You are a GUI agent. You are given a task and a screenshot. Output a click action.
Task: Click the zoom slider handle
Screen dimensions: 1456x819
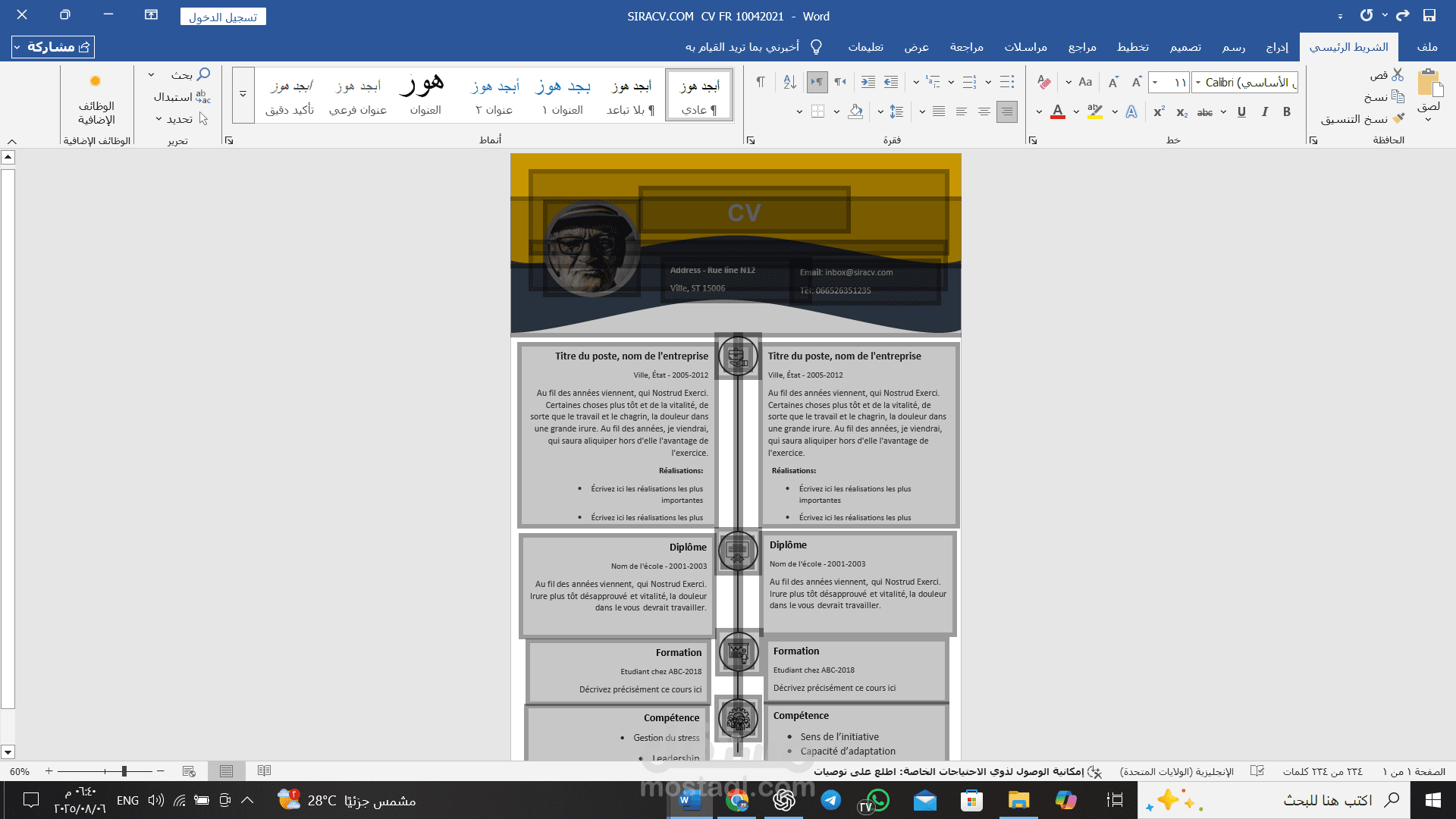pos(124,771)
